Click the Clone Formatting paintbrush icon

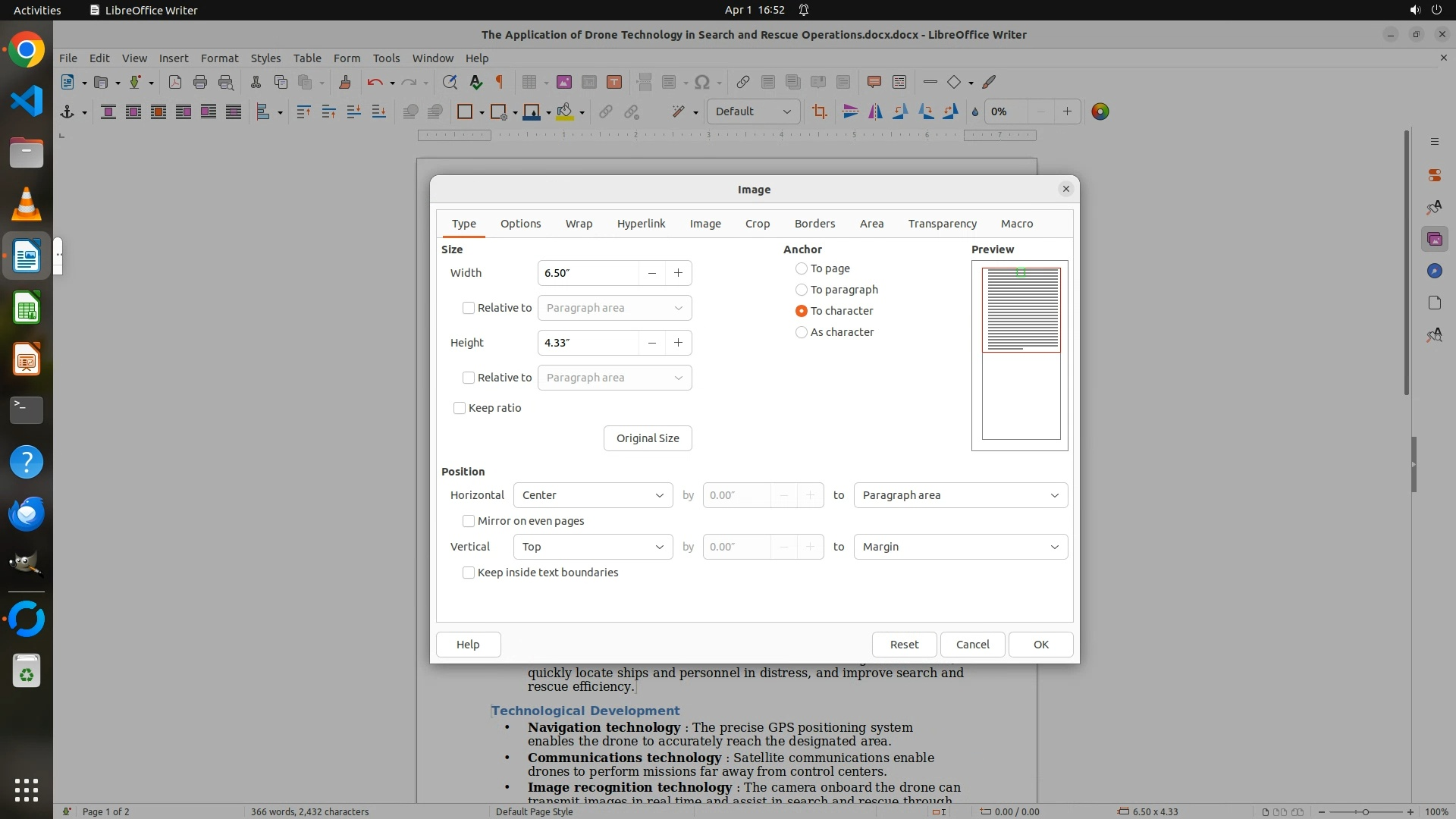[x=344, y=82]
